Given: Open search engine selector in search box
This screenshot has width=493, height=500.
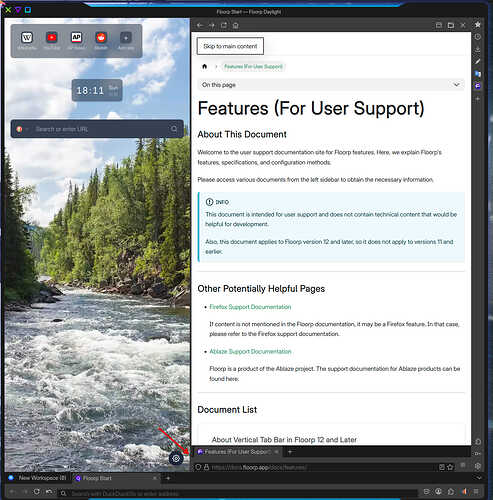Looking at the screenshot, I should coord(22,129).
